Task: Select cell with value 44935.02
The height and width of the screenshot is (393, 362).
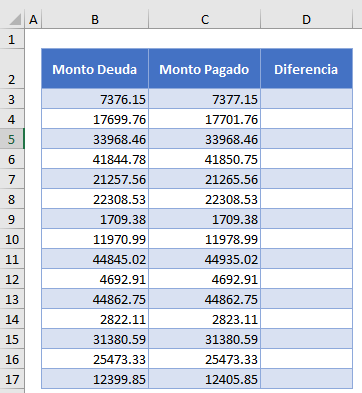Action: point(204,259)
